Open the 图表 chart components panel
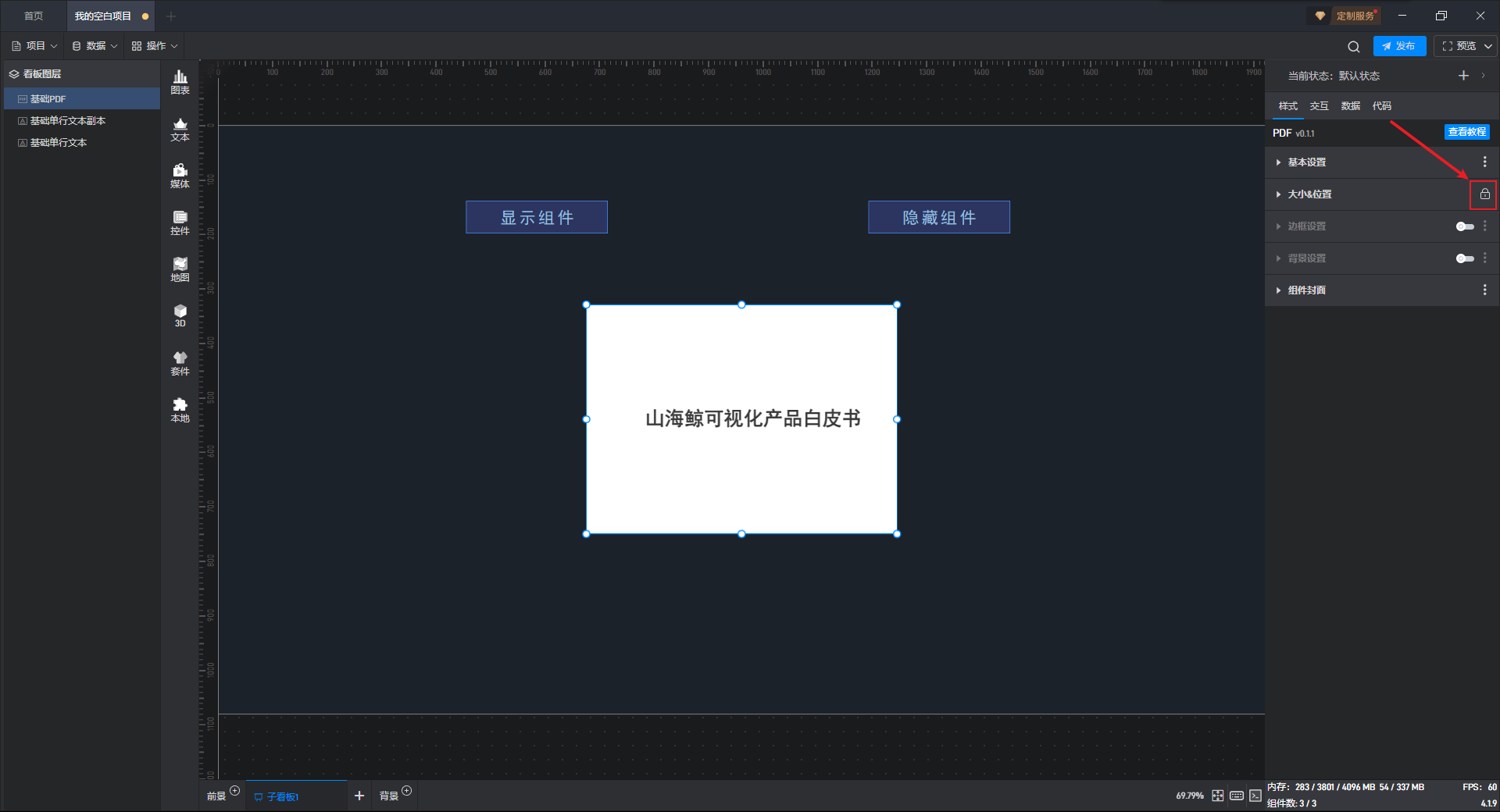Viewport: 1500px width, 812px height. tap(180, 82)
